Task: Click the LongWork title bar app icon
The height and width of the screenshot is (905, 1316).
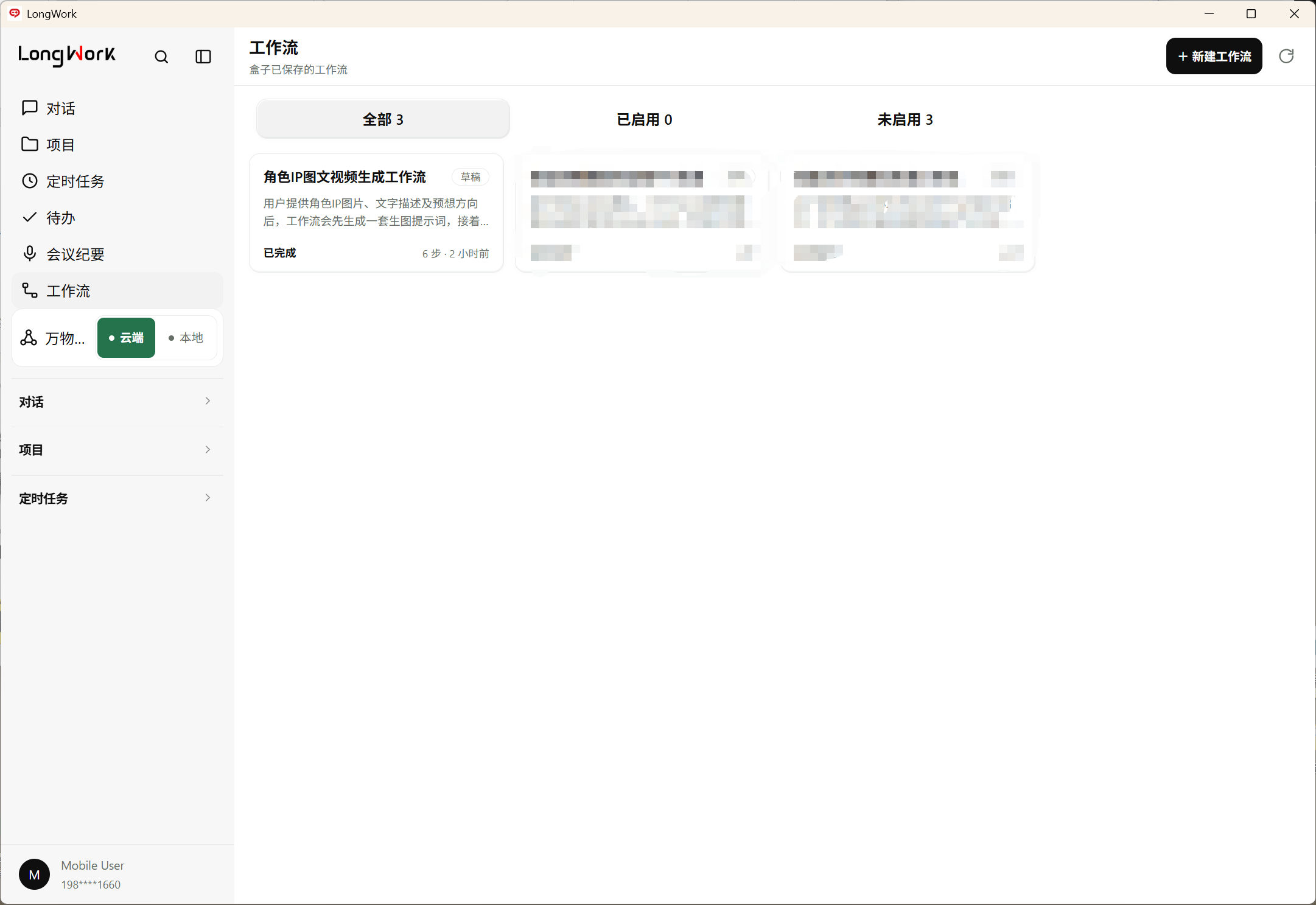Action: (15, 13)
